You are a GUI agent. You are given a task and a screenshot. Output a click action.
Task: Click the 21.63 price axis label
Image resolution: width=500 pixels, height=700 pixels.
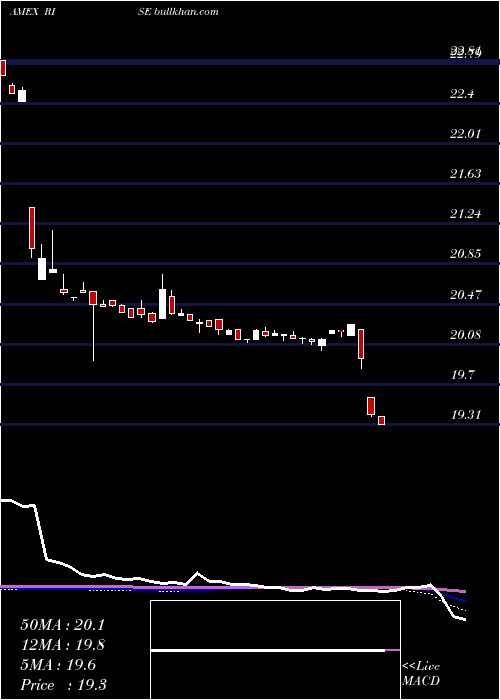pyautogui.click(x=466, y=174)
